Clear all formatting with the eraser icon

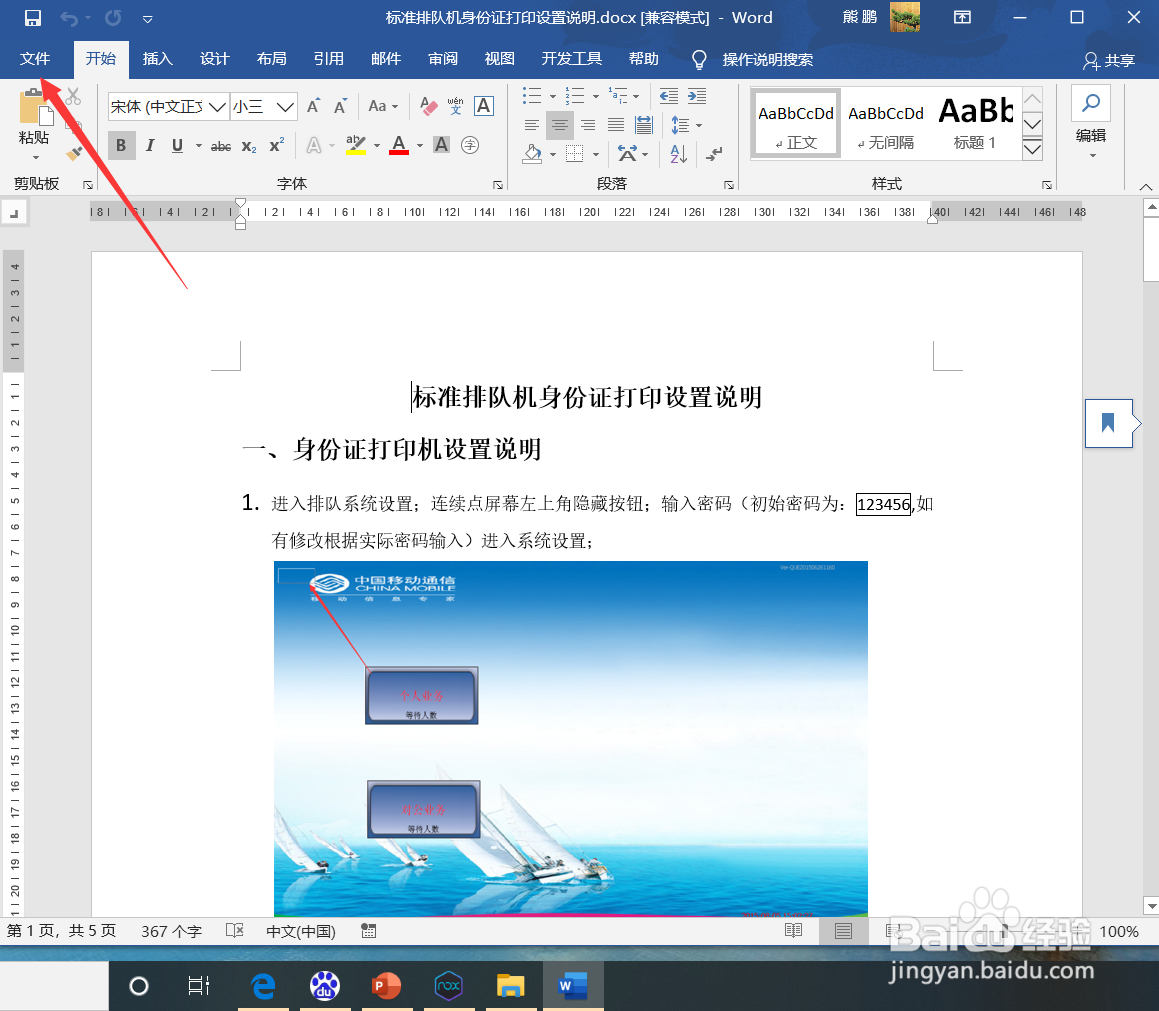(x=428, y=106)
